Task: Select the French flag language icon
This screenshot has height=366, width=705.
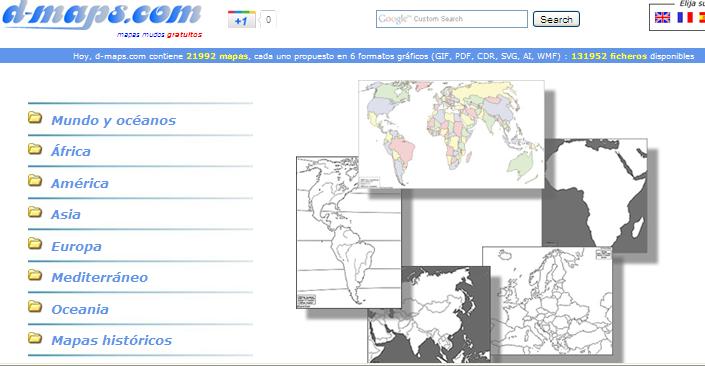Action: 685,18
